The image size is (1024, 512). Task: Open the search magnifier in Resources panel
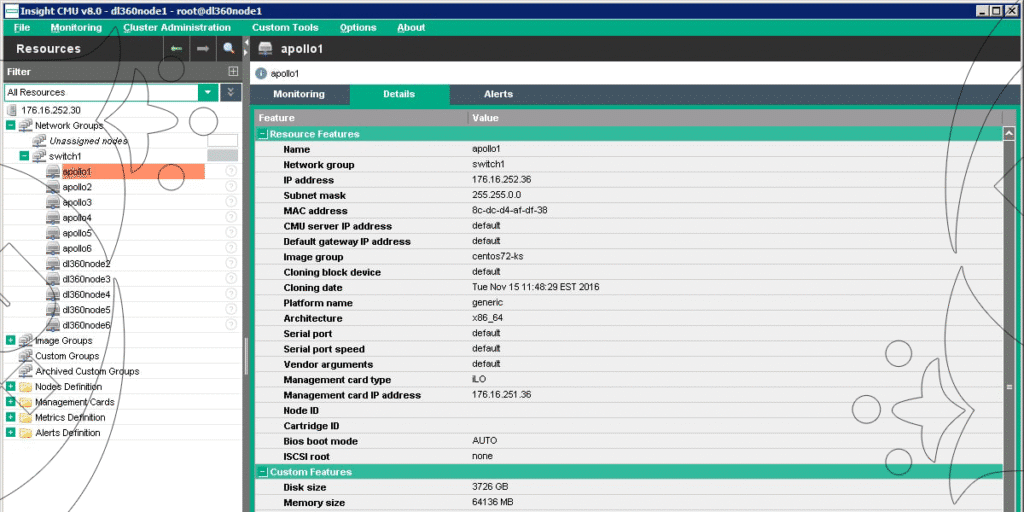229,48
